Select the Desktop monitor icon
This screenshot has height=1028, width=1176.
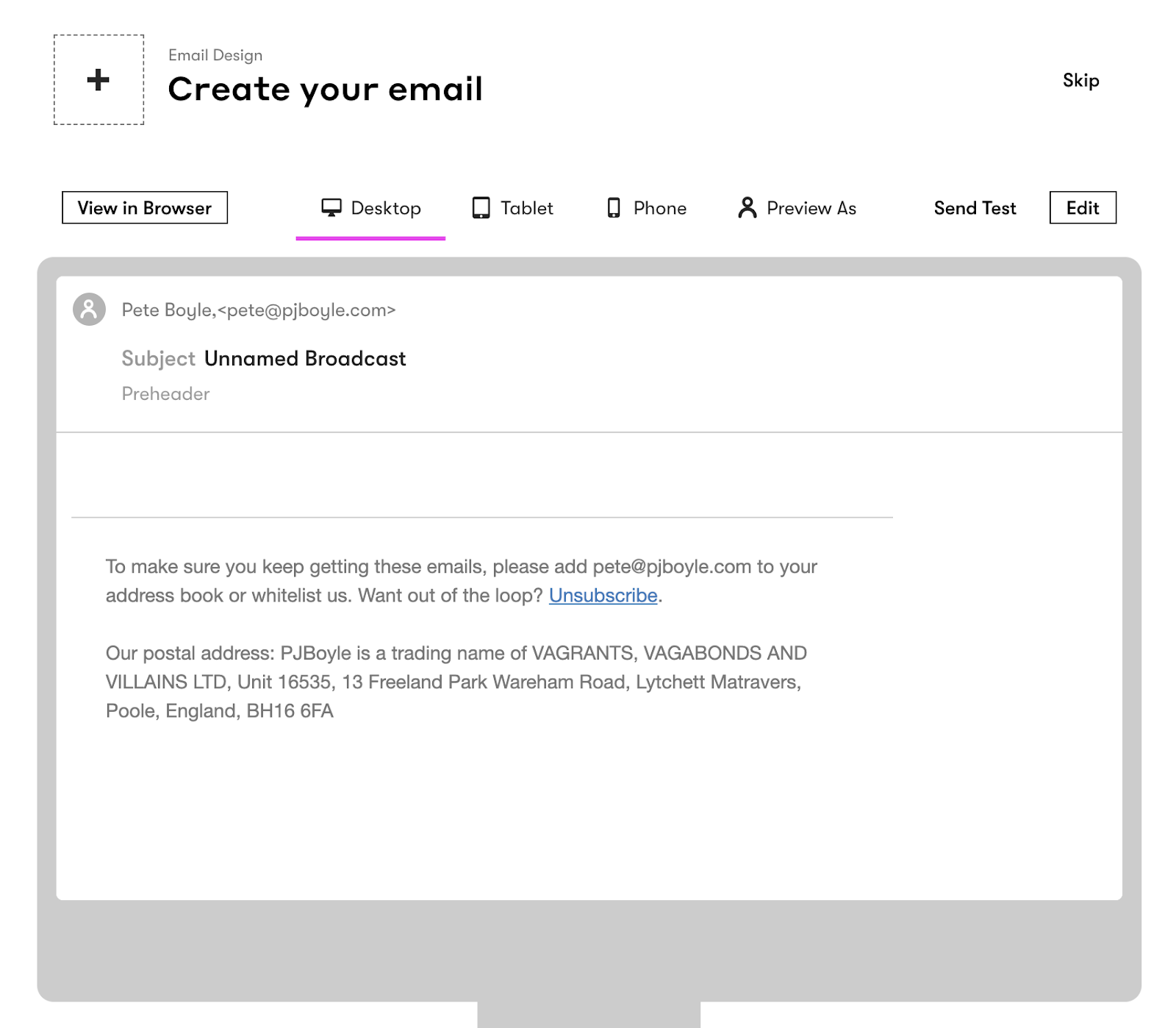point(331,208)
